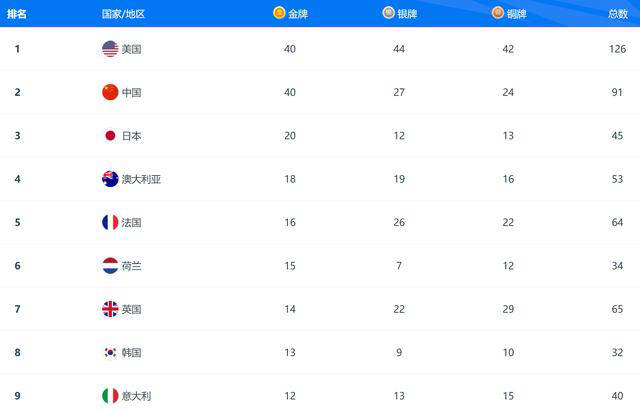This screenshot has width=640, height=410.
Task: Sort by 总数 column header
Action: click(618, 14)
